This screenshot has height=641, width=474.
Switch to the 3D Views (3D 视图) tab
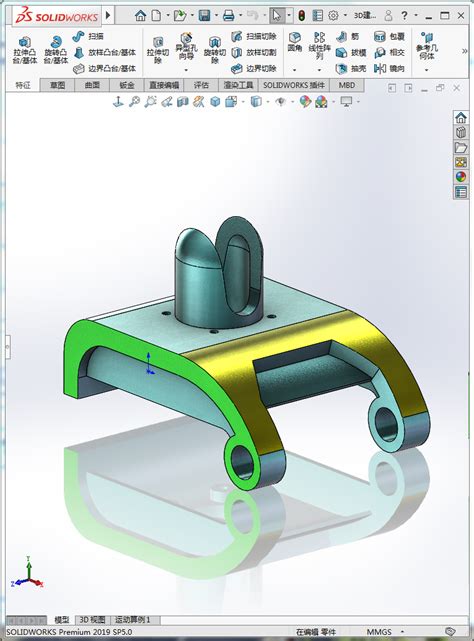click(x=92, y=620)
